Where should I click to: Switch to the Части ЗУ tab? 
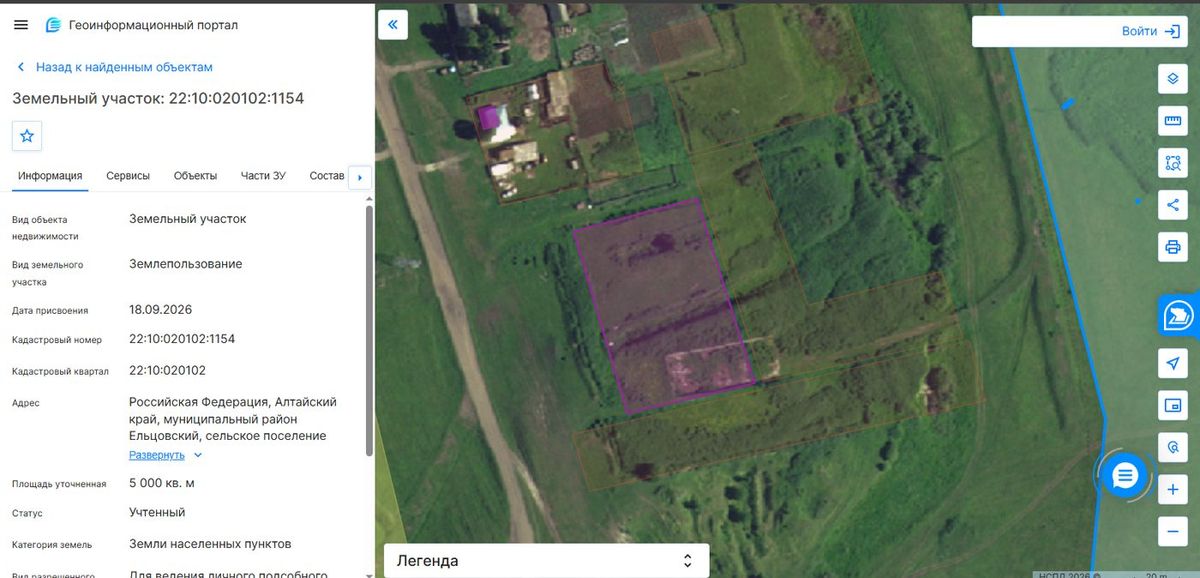point(263,176)
